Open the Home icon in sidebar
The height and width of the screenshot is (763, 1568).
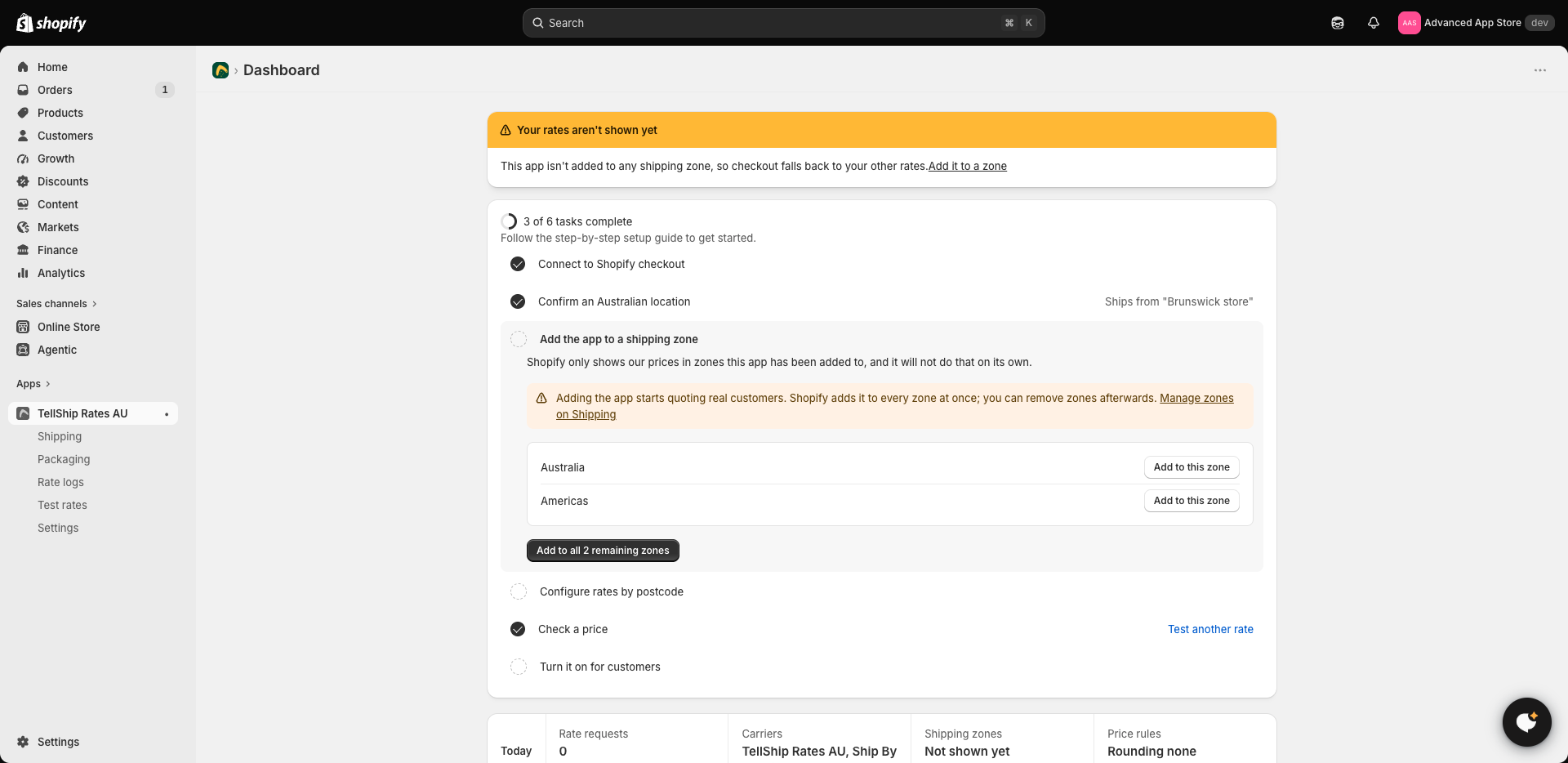click(23, 67)
